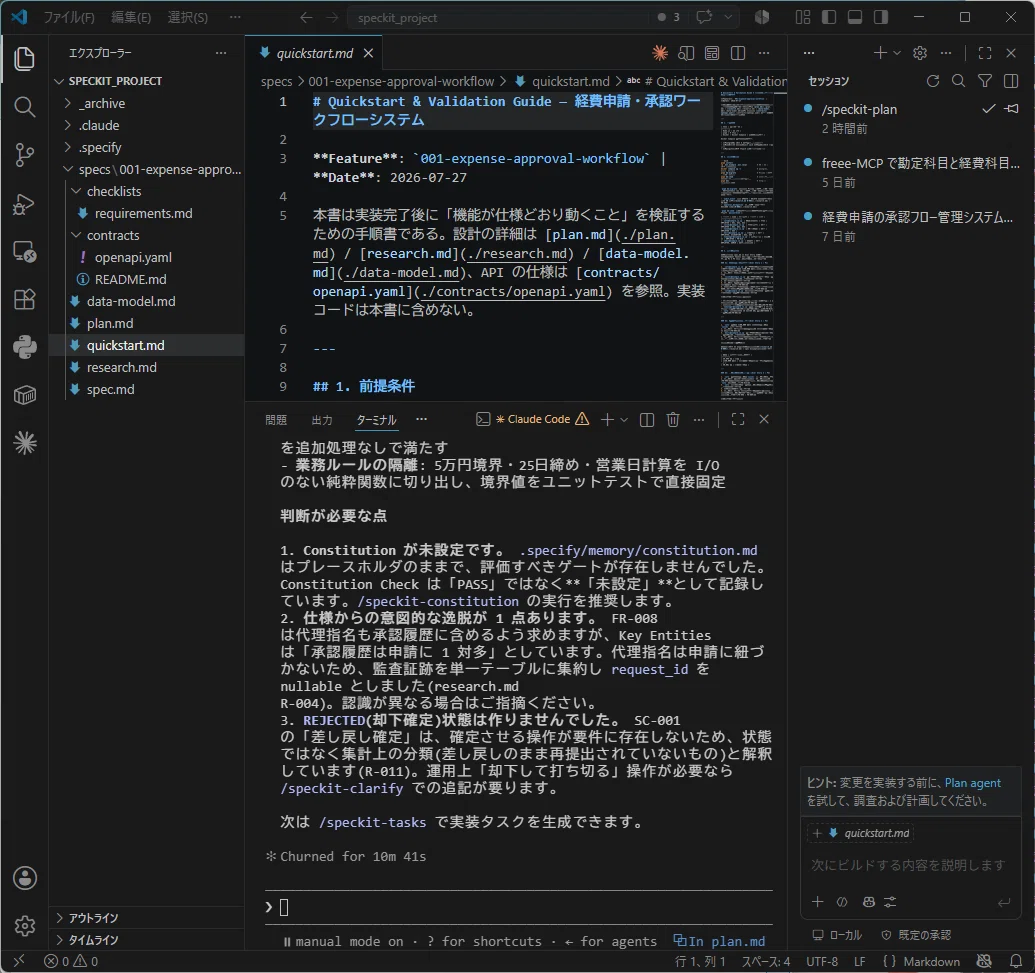Image resolution: width=1035 pixels, height=973 pixels.
Task: Open the Customize Layout control
Action: click(x=803, y=17)
